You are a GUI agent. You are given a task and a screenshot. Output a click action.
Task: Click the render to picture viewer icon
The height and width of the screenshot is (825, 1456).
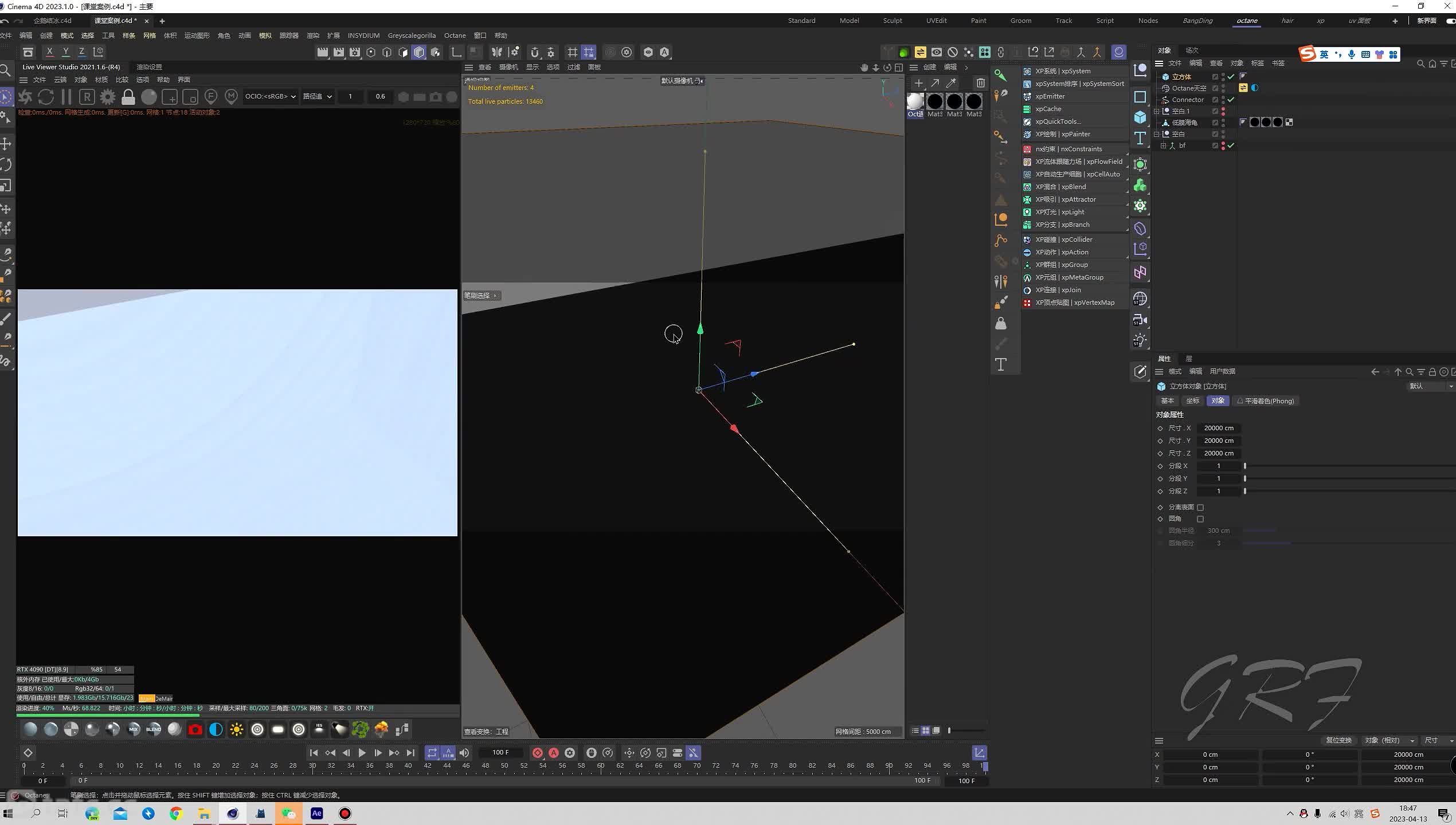[339, 52]
